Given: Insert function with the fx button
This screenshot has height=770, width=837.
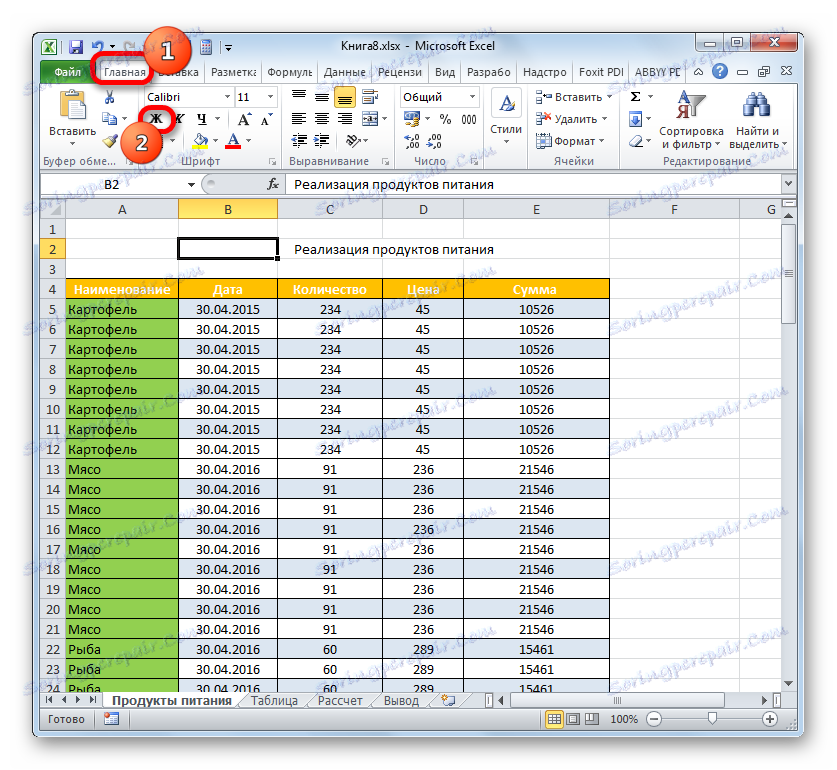Looking at the screenshot, I should click(273, 184).
